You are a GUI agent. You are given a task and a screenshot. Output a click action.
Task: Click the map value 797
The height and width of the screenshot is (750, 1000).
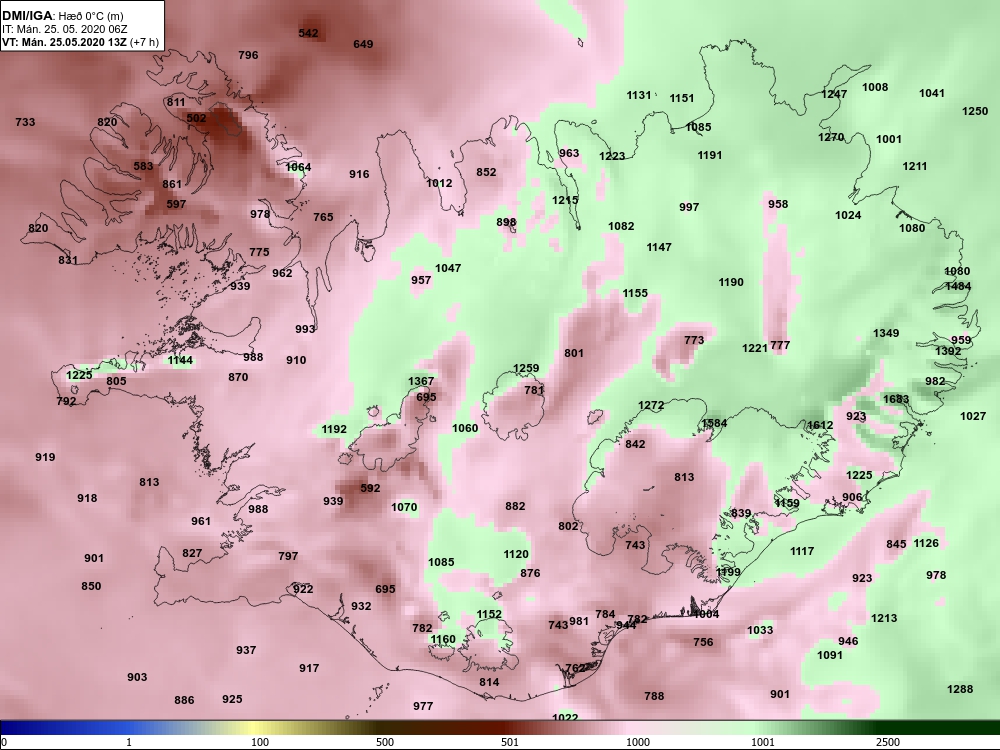tap(288, 556)
